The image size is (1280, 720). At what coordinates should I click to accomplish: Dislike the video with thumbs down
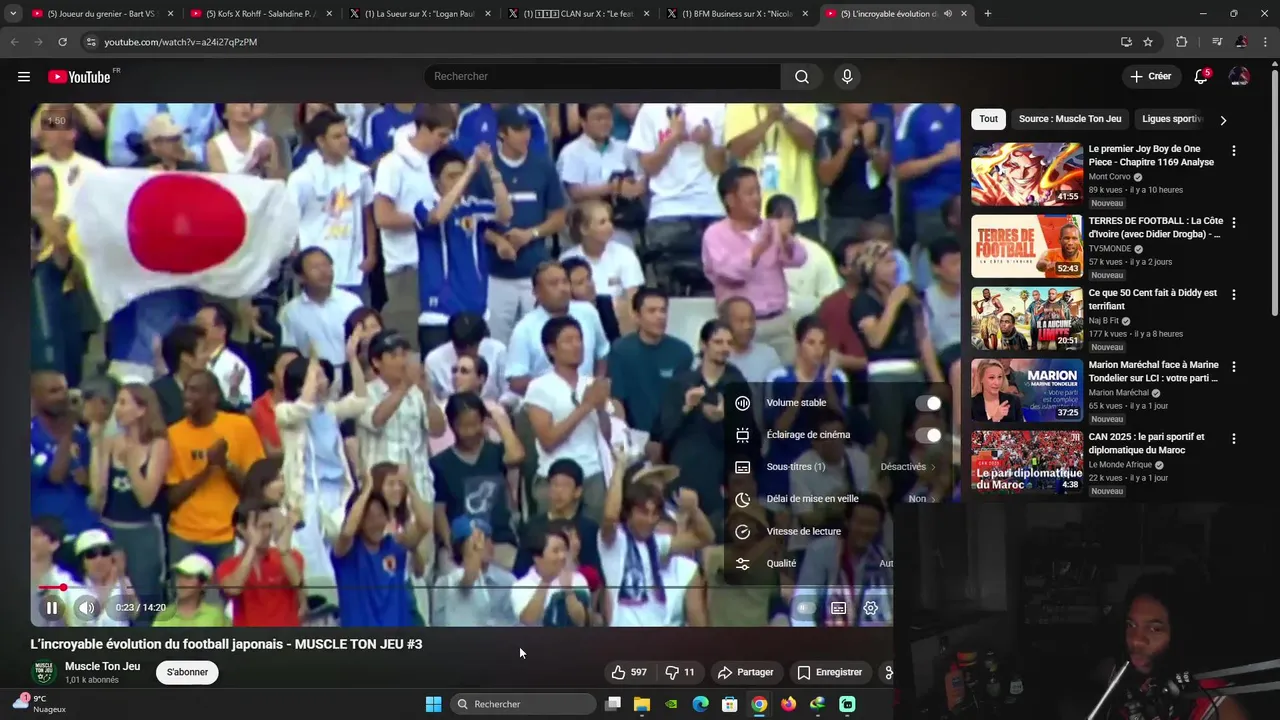681,672
